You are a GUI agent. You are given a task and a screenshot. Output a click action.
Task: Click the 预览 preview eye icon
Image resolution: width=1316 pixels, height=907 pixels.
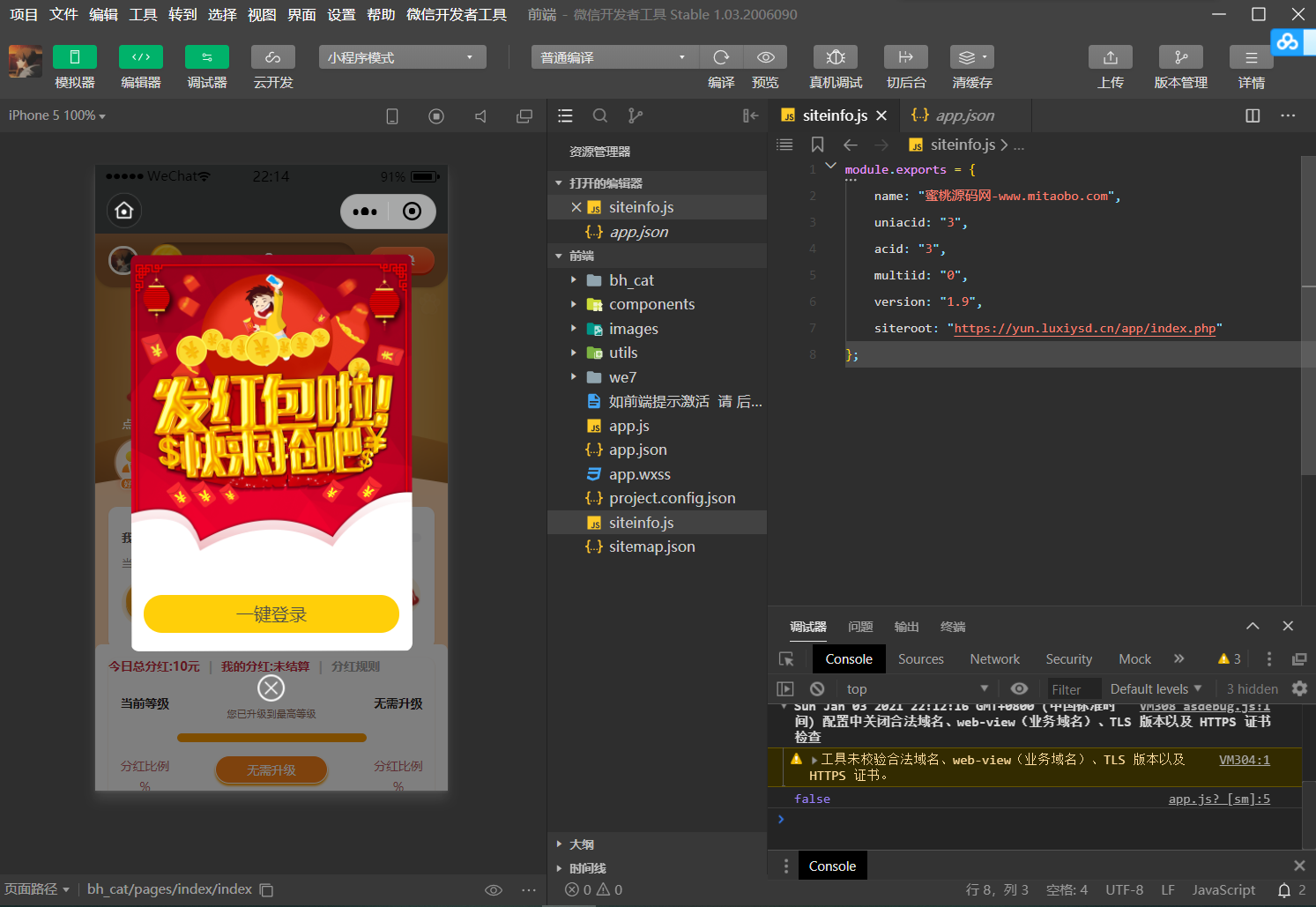click(x=766, y=57)
